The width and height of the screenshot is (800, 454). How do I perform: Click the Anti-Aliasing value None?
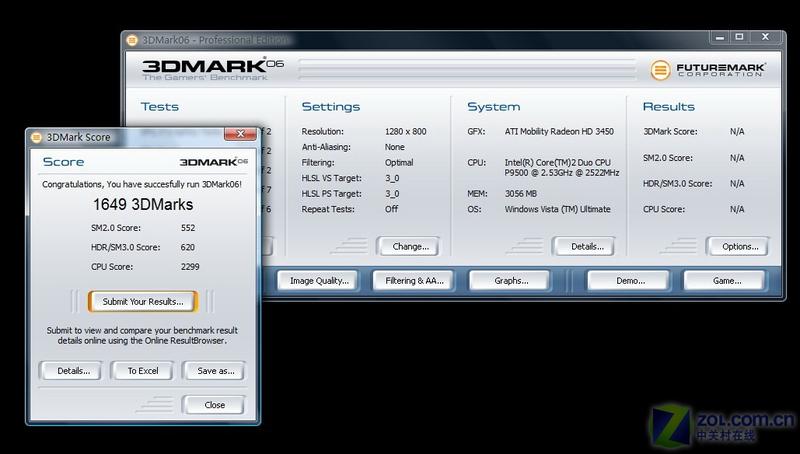pyautogui.click(x=394, y=147)
